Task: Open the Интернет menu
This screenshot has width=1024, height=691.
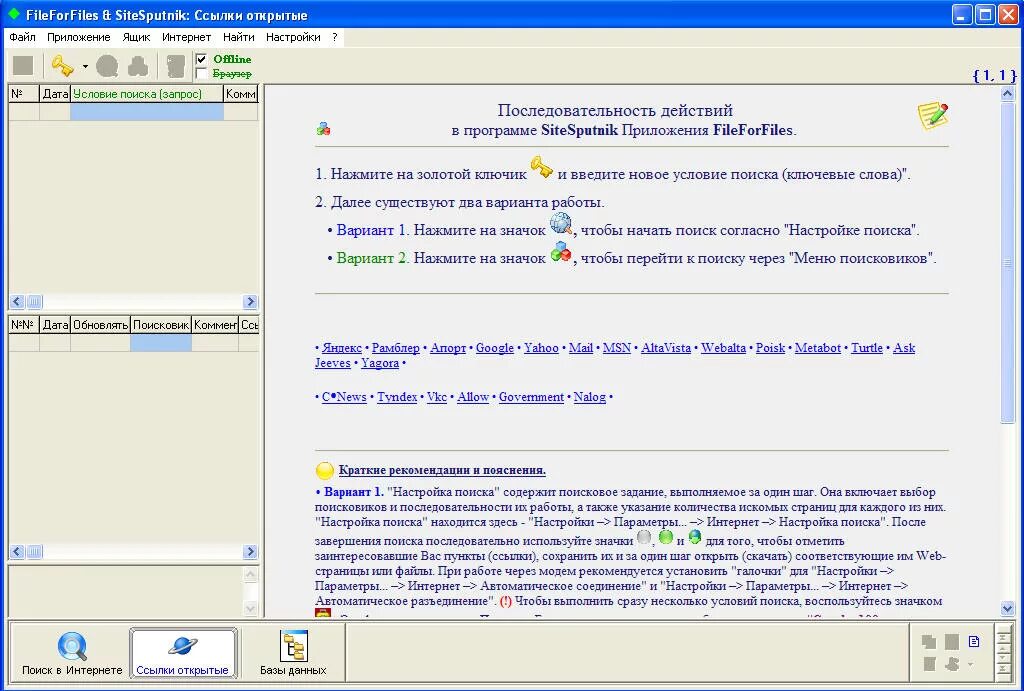Action: pyautogui.click(x=187, y=37)
